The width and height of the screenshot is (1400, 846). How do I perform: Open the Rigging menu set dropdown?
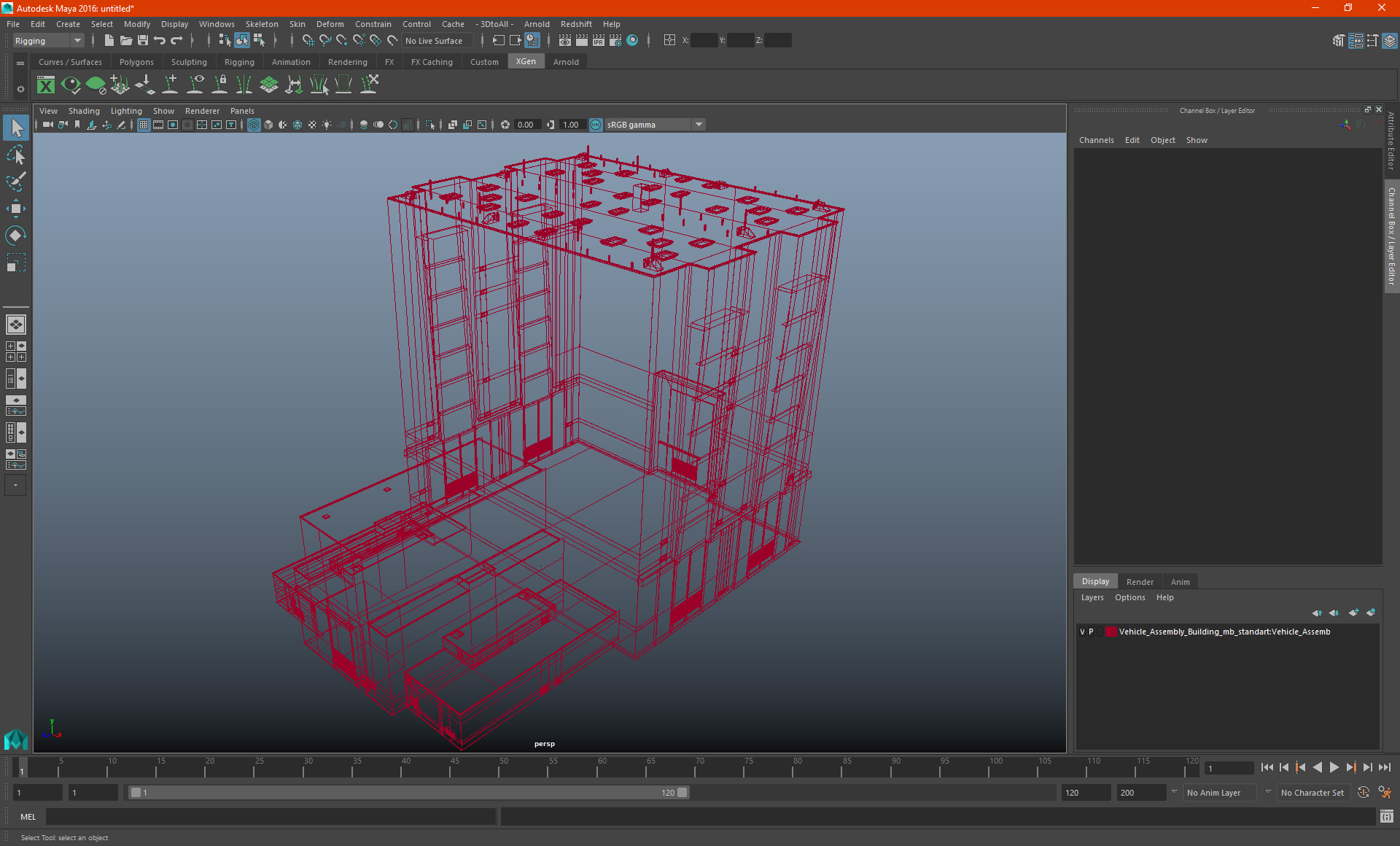[x=48, y=41]
